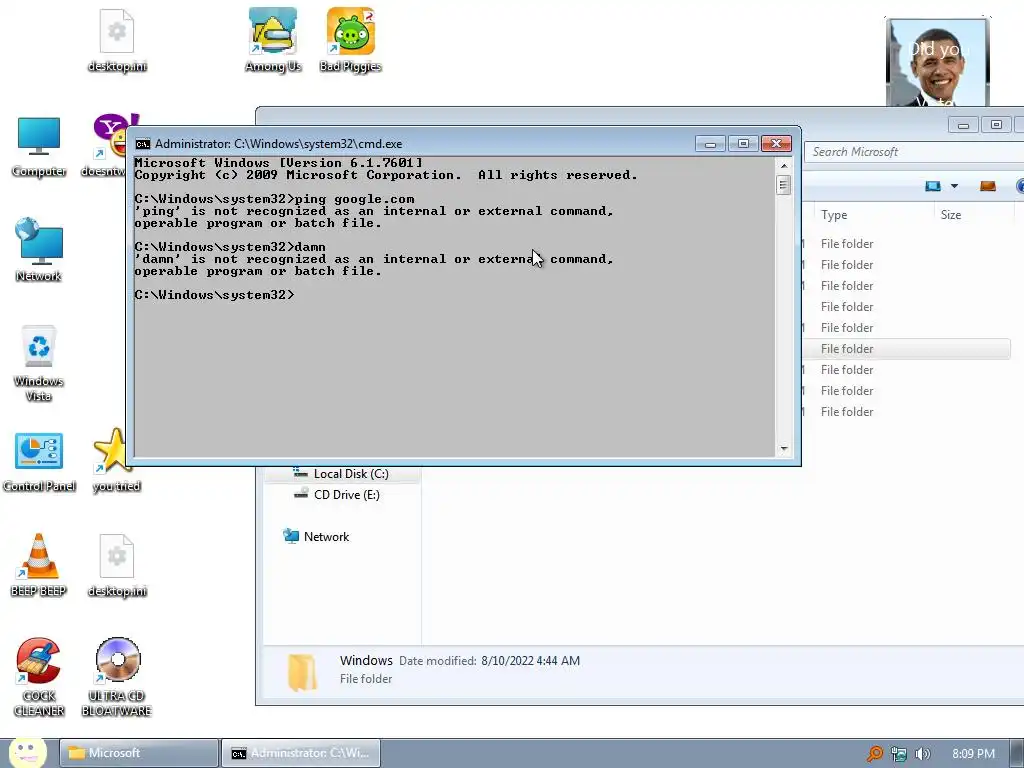Toggle the preview pane icon in Explorer
Image resolution: width=1024 pixels, height=768 pixels.
pos(987,186)
